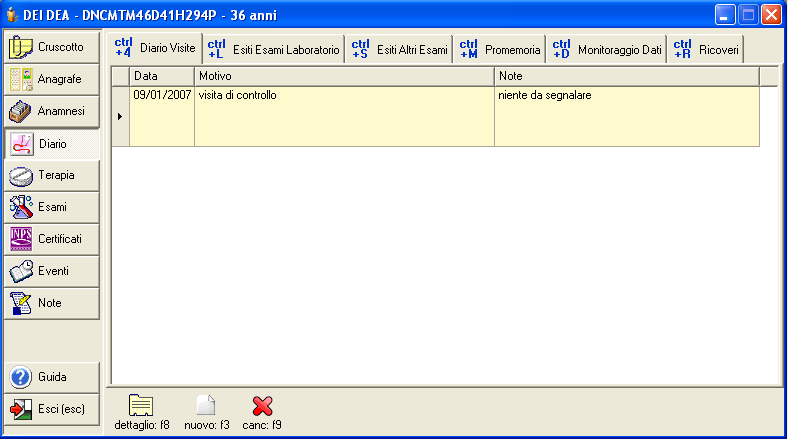
Task: Sort visits by the Data column header
Action: point(161,76)
